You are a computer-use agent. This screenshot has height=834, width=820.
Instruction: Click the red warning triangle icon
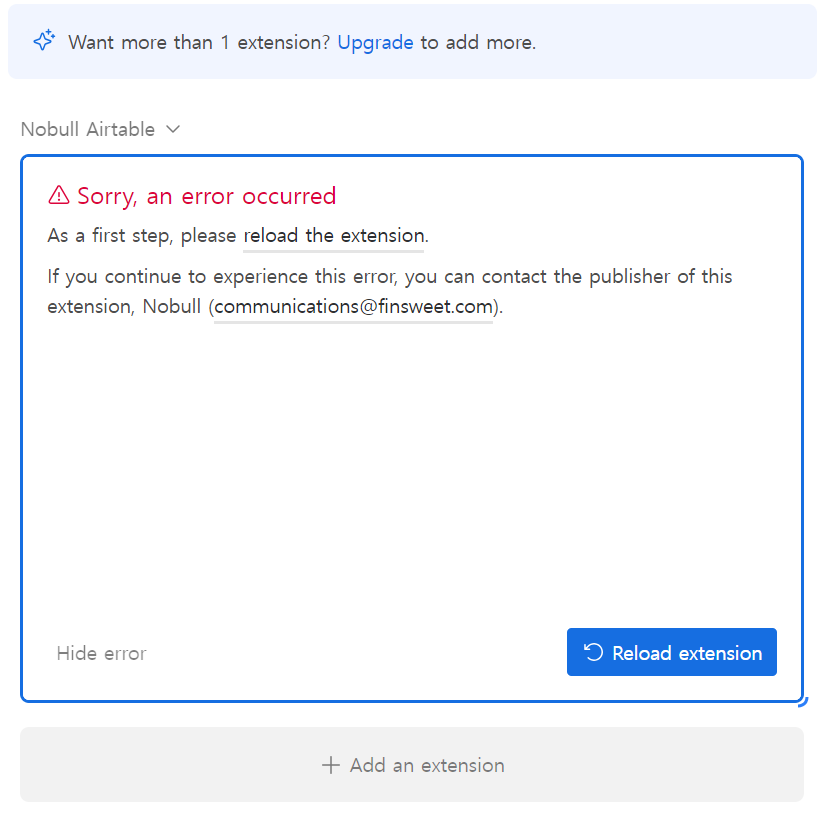(58, 195)
